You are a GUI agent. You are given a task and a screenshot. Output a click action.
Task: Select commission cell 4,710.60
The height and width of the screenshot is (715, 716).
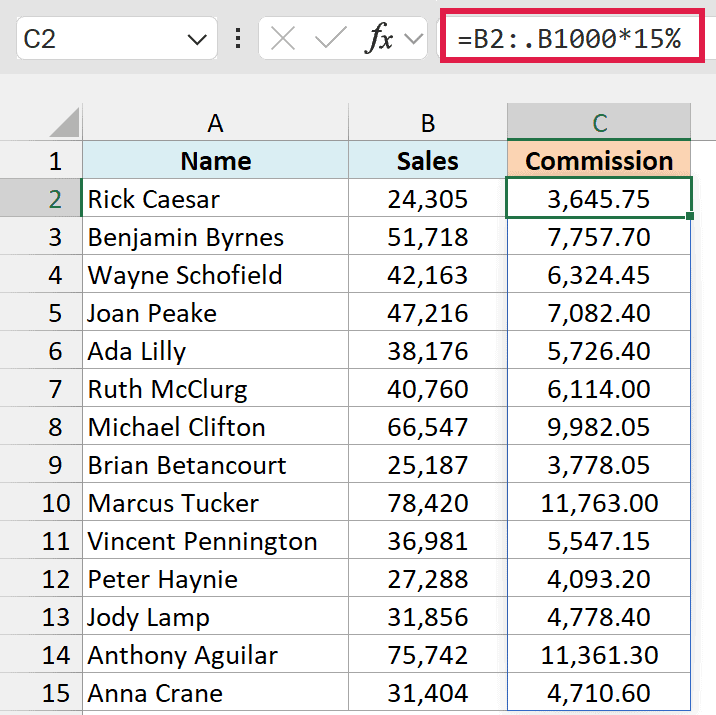coord(599,693)
